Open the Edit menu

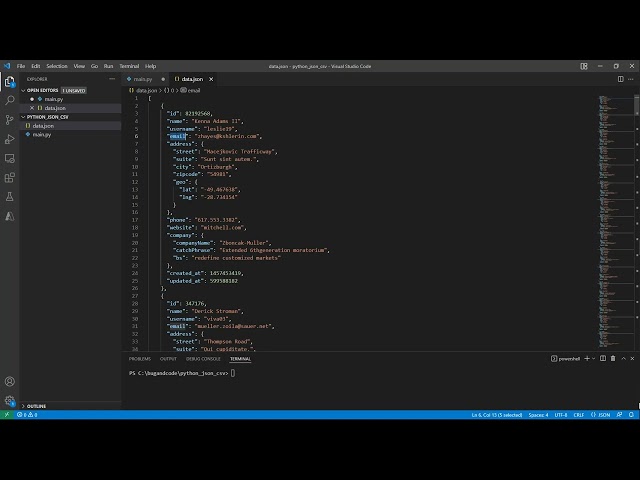[x=36, y=66]
